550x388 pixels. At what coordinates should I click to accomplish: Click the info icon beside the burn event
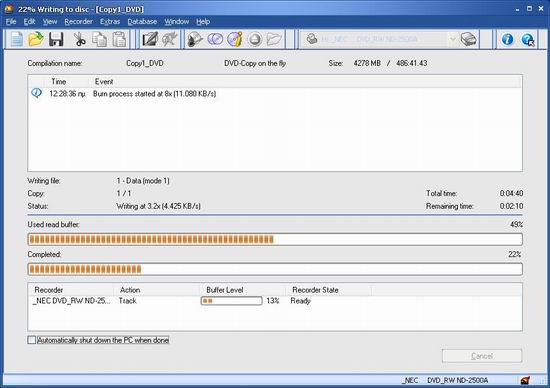[x=36, y=93]
